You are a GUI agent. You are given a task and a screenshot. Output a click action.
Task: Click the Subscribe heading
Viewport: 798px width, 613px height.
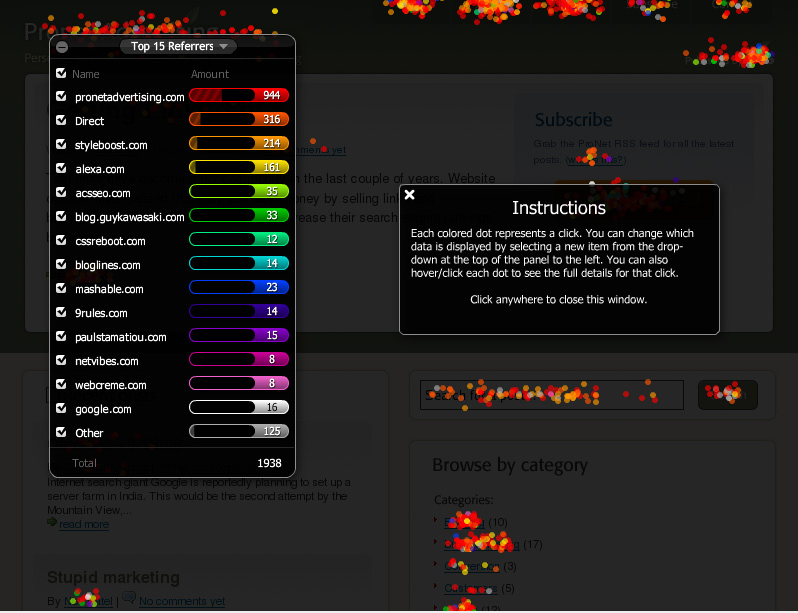click(574, 120)
